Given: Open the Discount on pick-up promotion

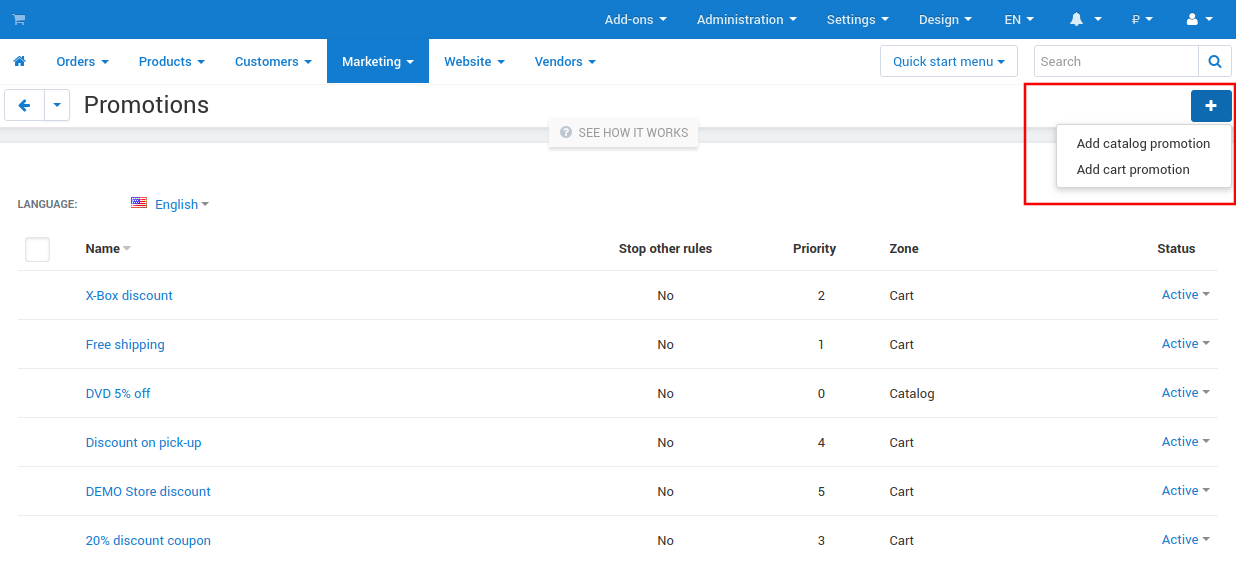Looking at the screenshot, I should 144,443.
